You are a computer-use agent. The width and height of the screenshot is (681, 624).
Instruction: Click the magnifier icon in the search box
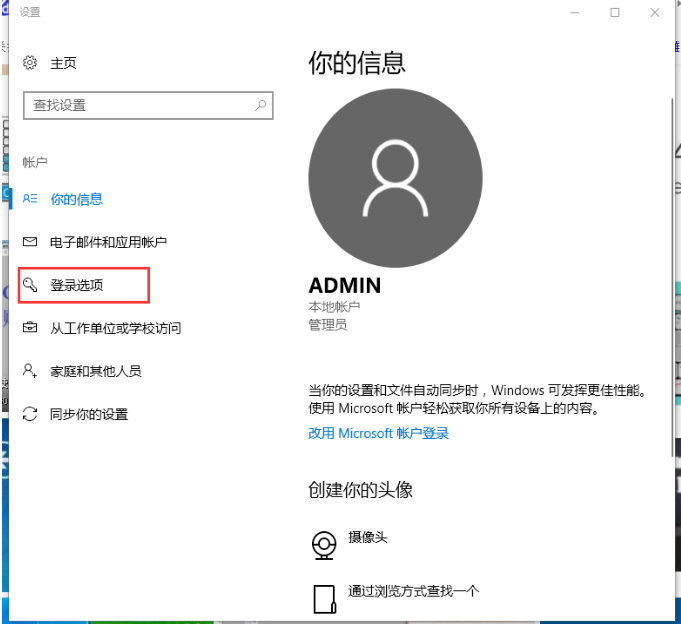[x=260, y=105]
